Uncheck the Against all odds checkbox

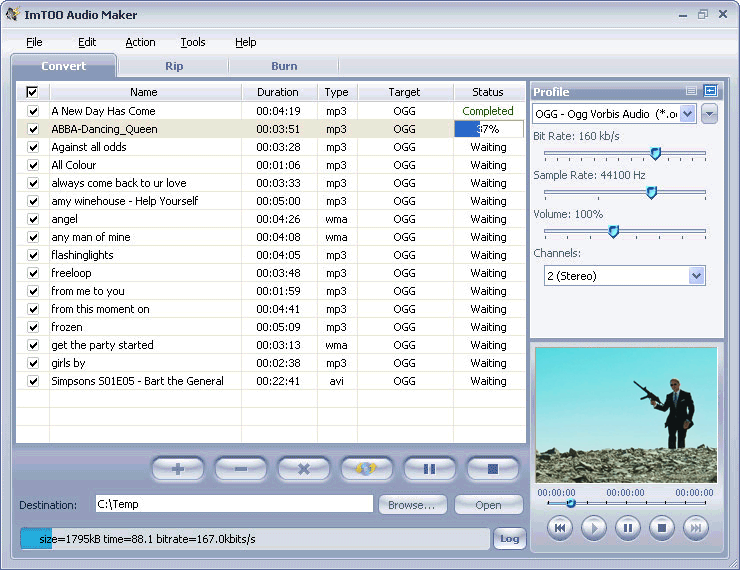pyautogui.click(x=33, y=147)
